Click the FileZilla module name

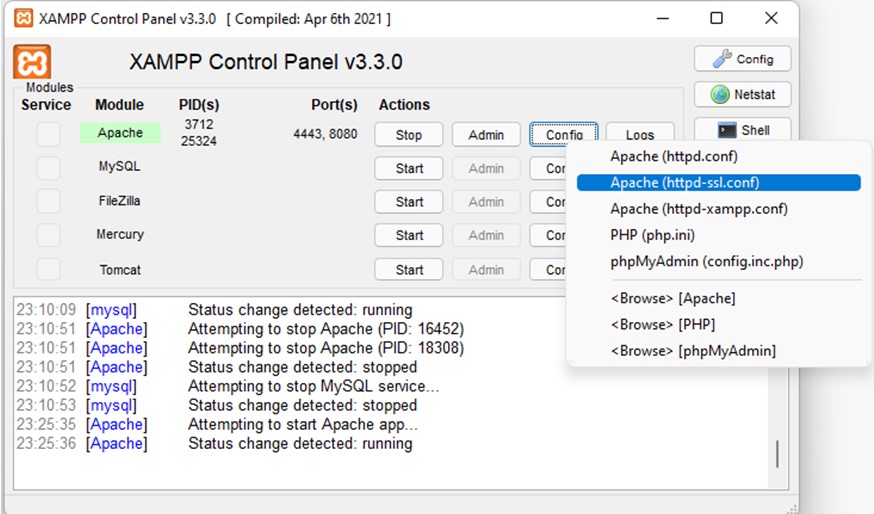(119, 201)
